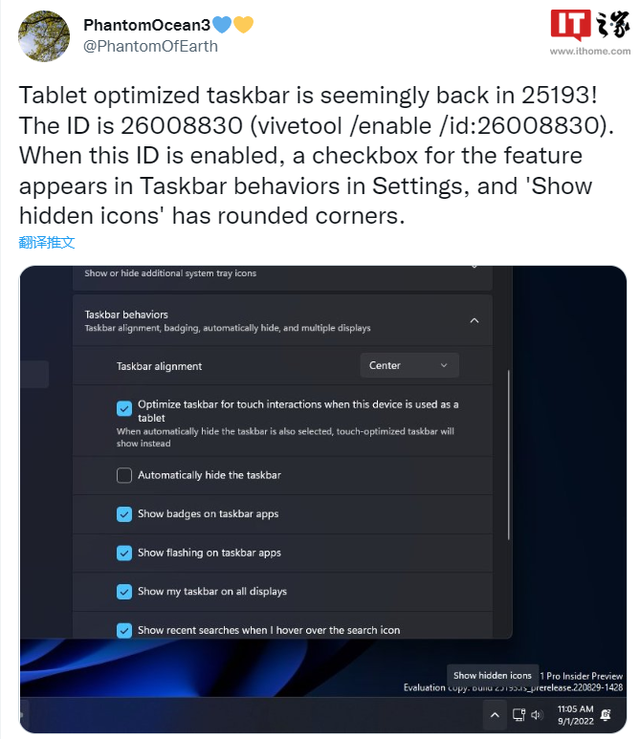Click the volume speaker tray icon

point(536,715)
